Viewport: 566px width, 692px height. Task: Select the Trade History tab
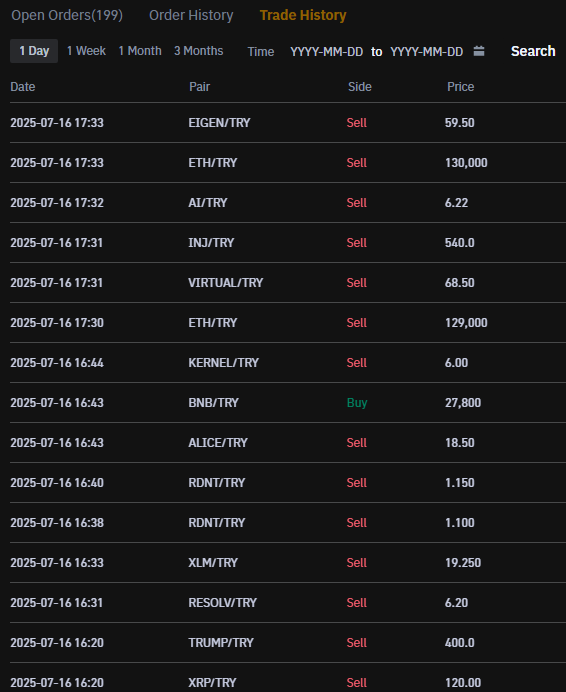coord(303,15)
